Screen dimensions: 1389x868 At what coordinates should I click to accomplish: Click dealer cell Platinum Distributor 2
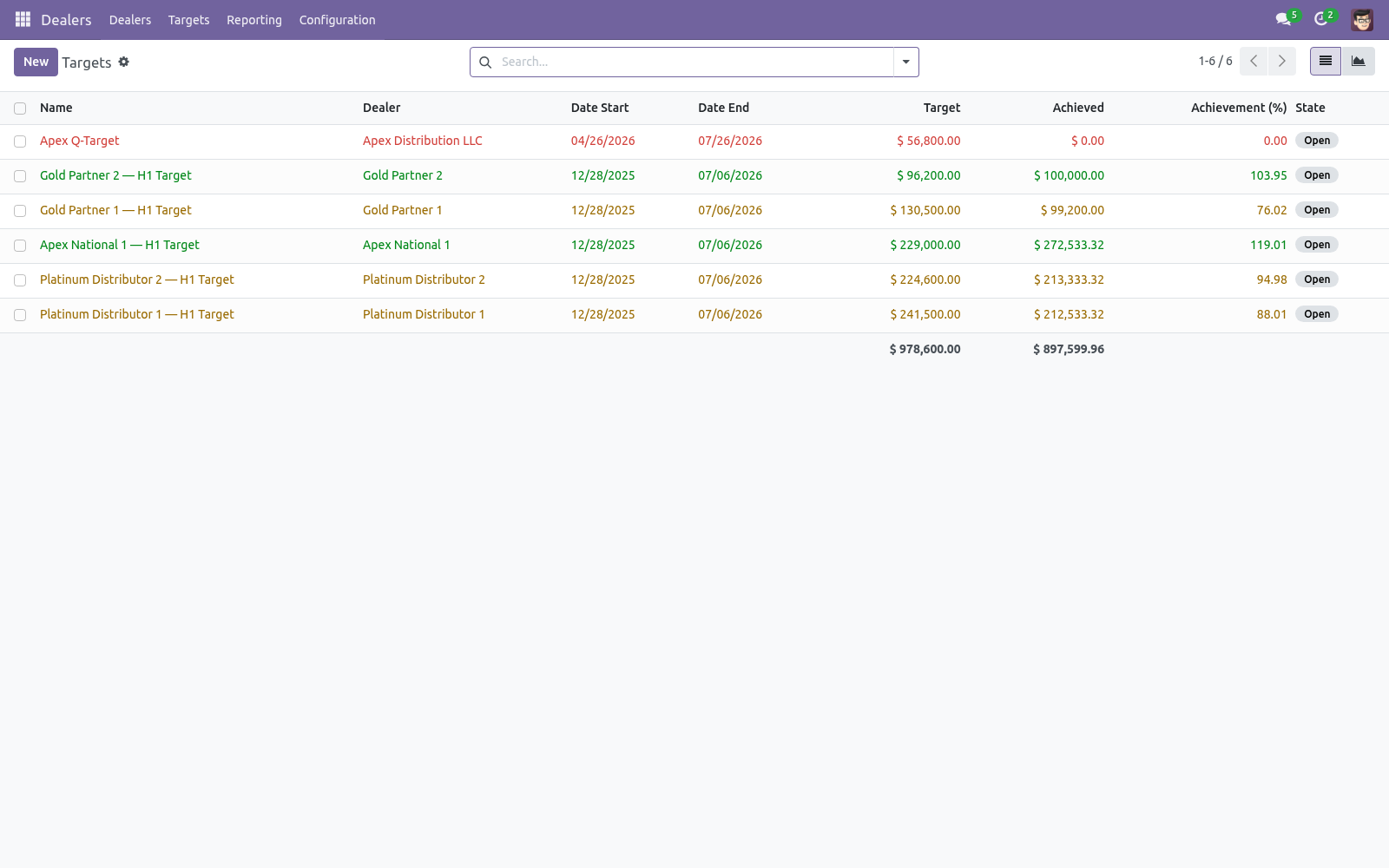424,279
